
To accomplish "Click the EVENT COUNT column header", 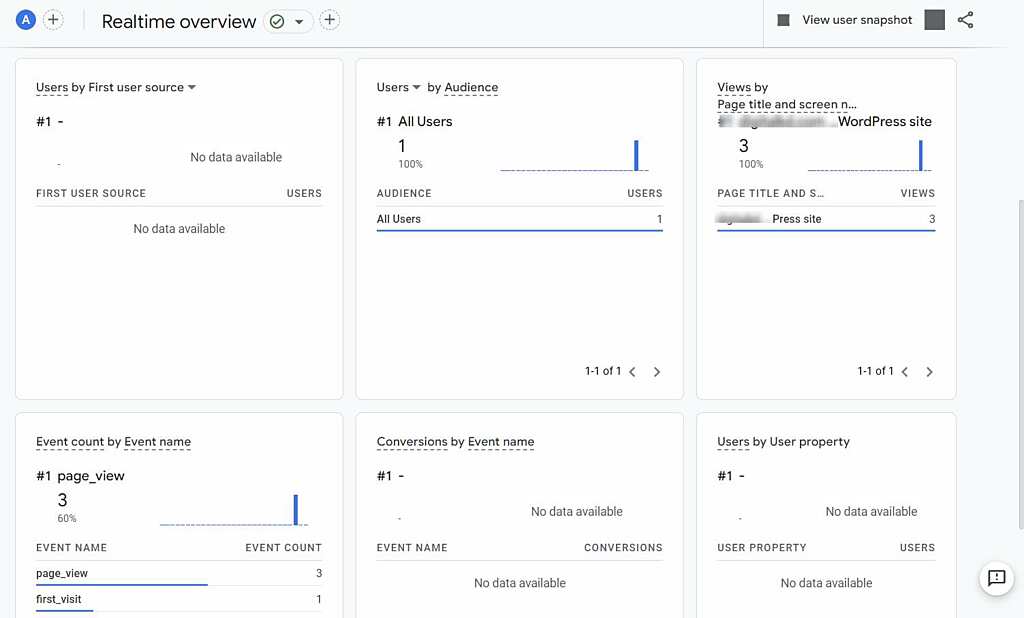I will pos(283,547).
